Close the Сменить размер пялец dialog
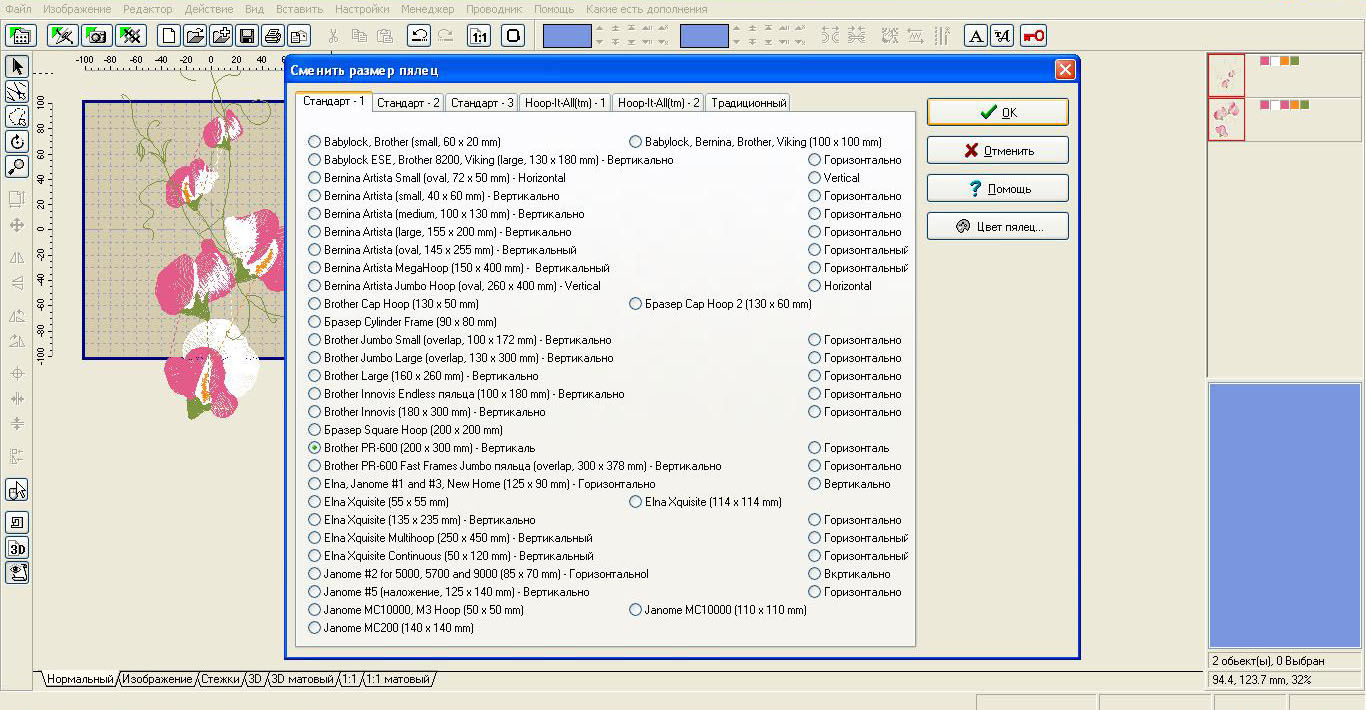 (1065, 70)
